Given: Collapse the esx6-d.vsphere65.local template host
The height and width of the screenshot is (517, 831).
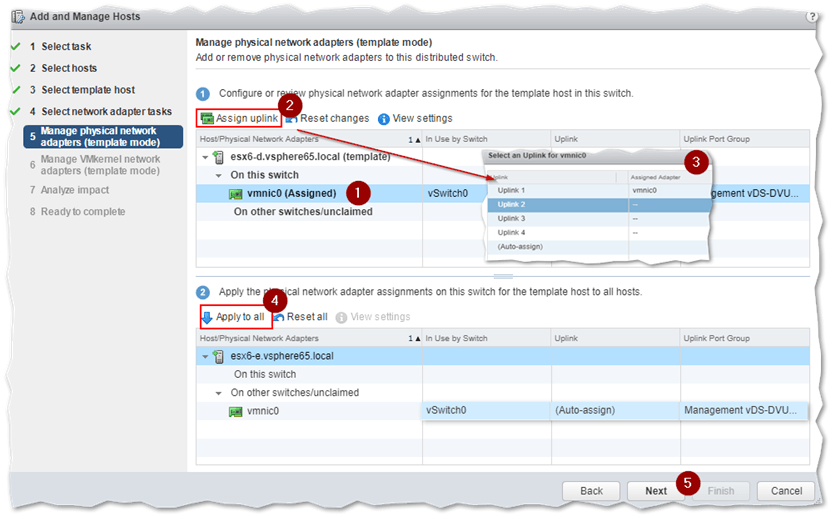Looking at the screenshot, I should [205, 157].
